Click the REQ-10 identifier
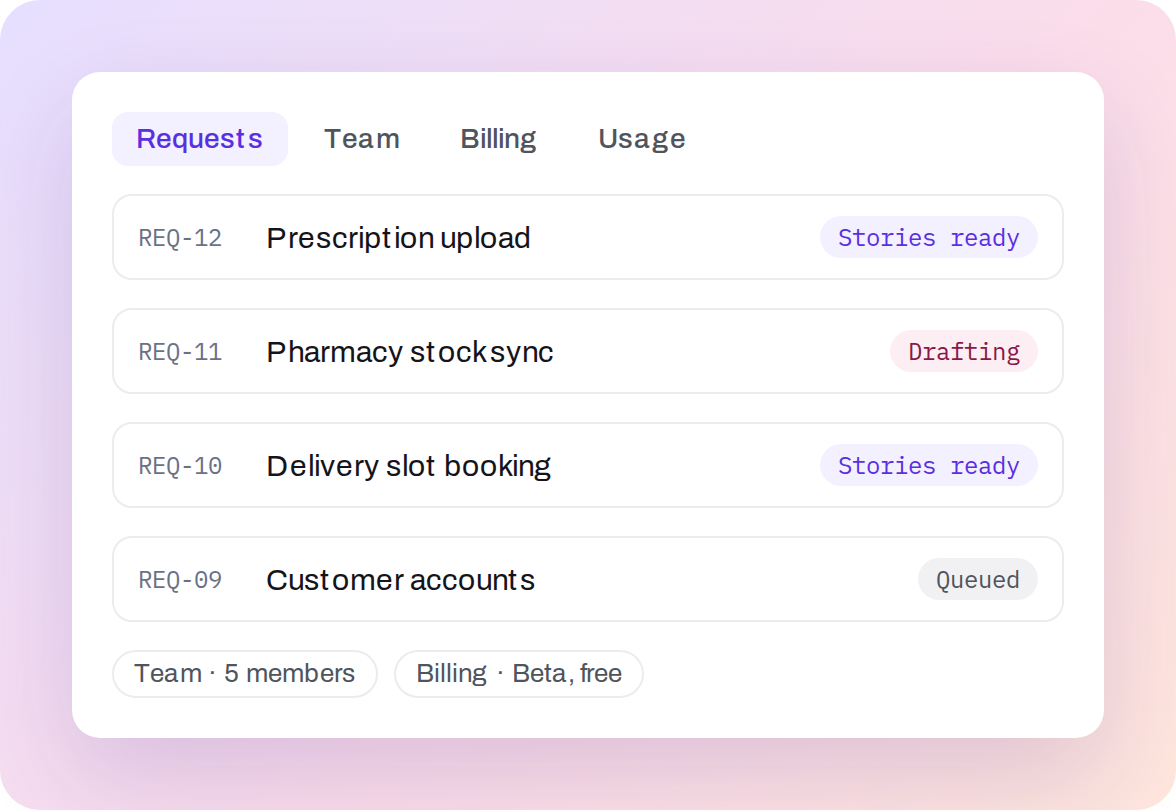 pos(180,466)
